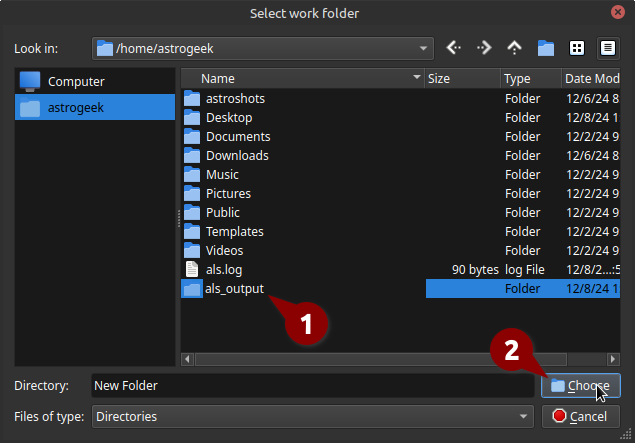Select the Documents folder
The width and height of the screenshot is (635, 443).
pyautogui.click(x=400, y=136)
